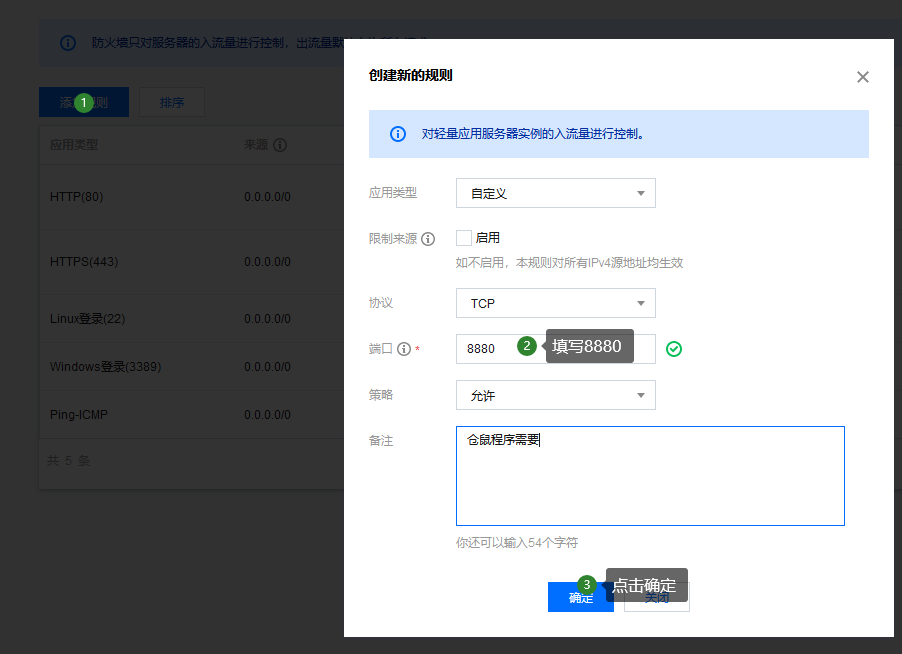Click the banner text 对轻量应用服务器实例的入流量进行控制

533,134
